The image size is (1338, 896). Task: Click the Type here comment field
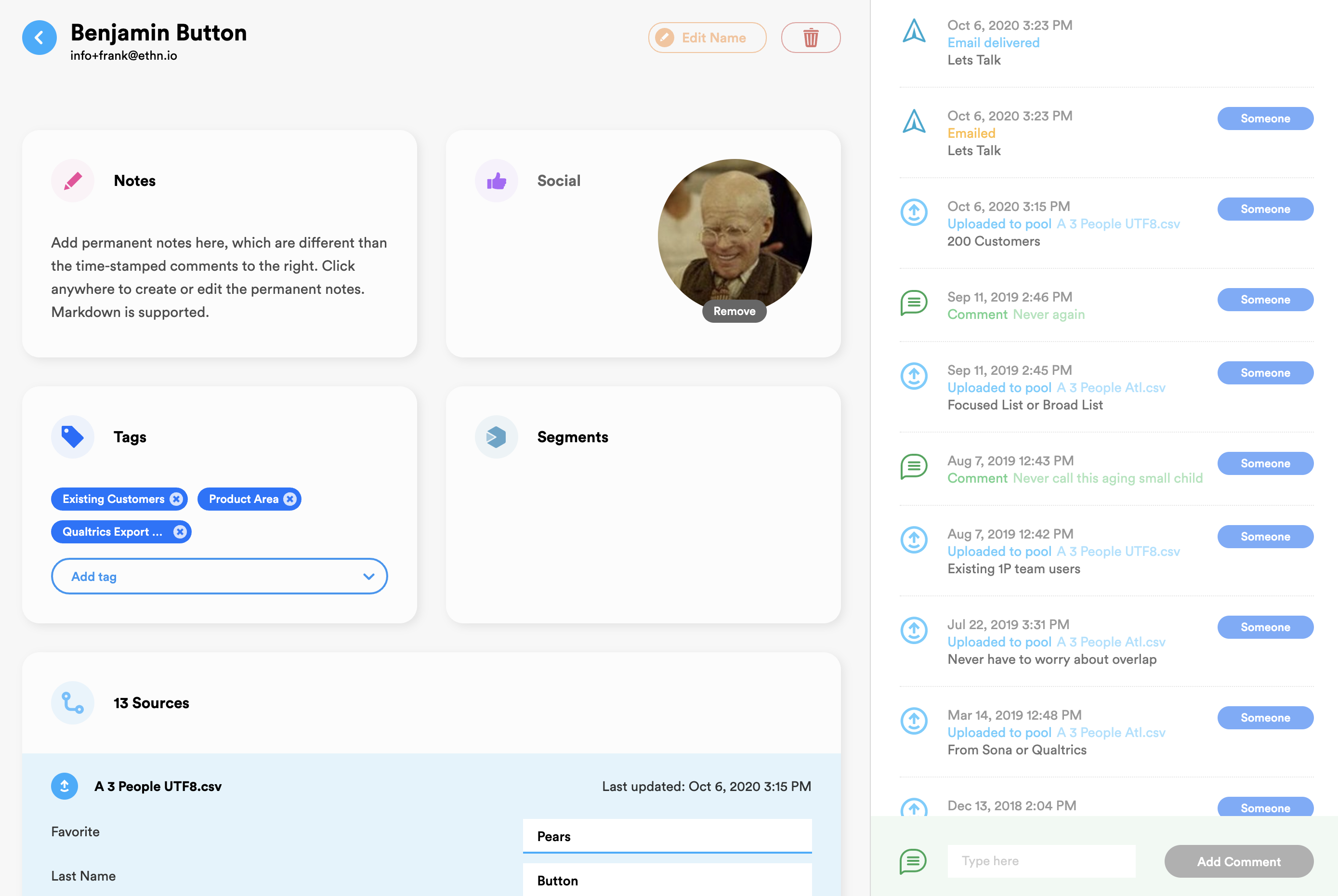tap(1041, 861)
